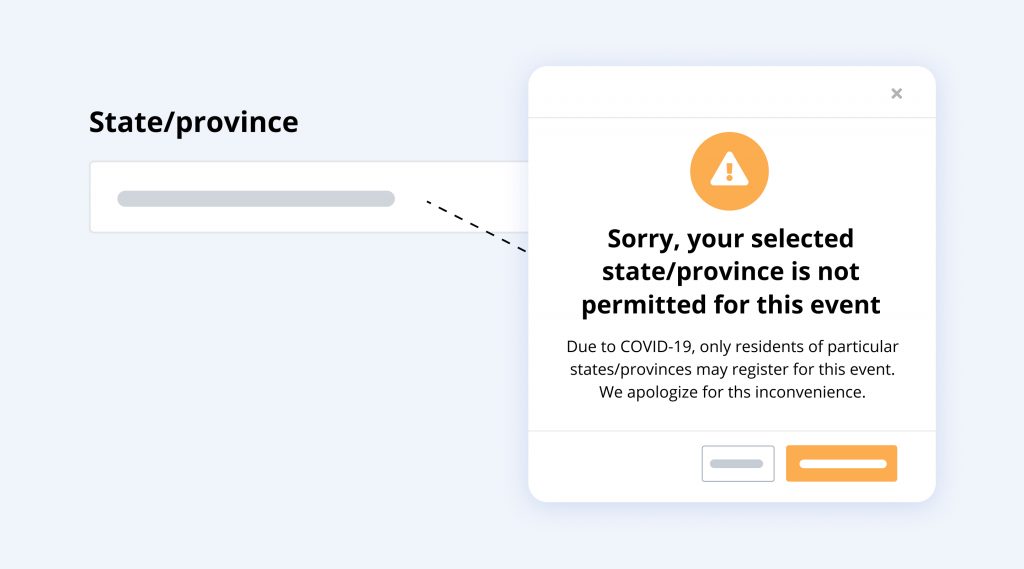Select the gray placeholder bar in the field
Screen dimensions: 1024x569
pos(255,198)
